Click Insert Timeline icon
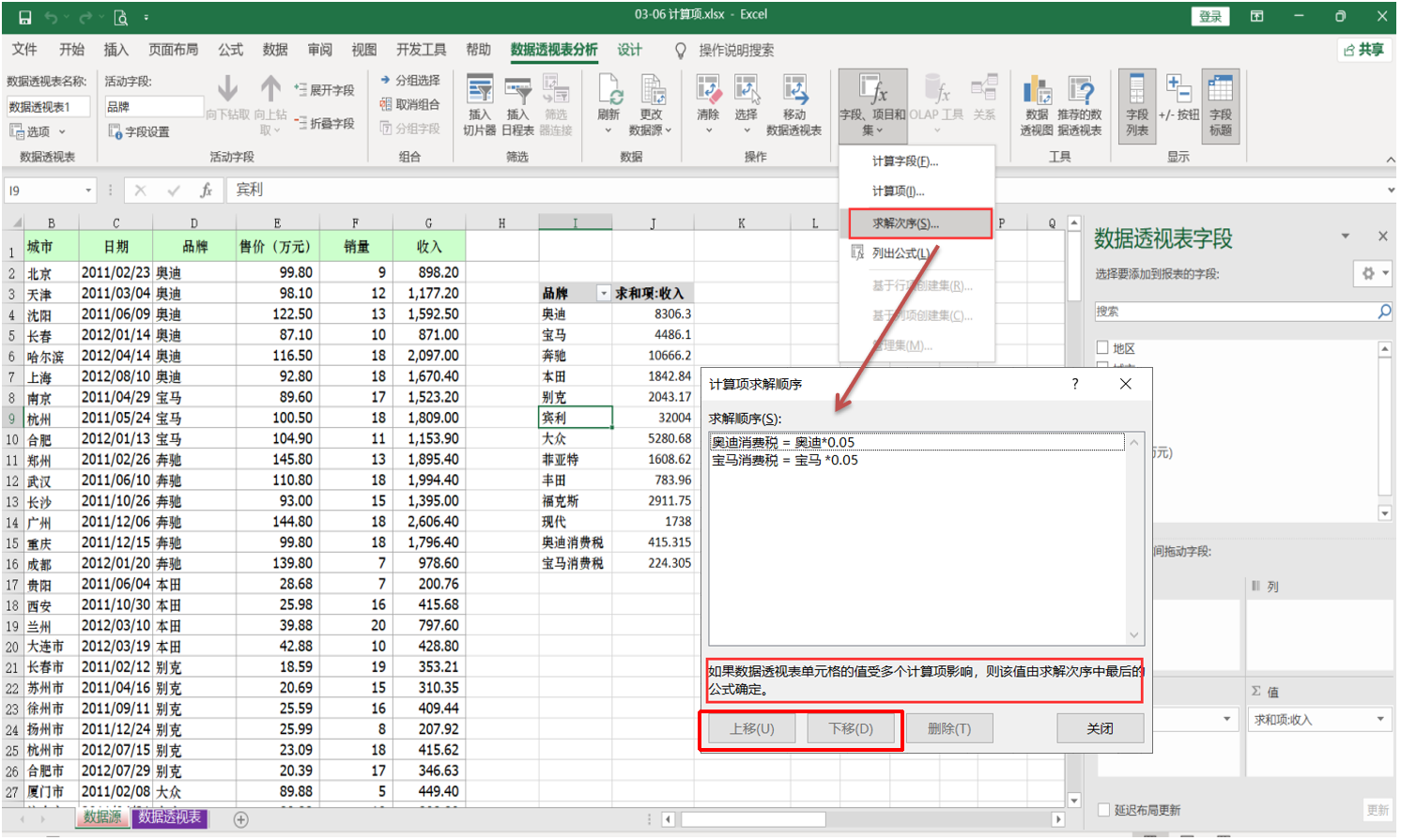This screenshot has width=1401, height=840. pyautogui.click(x=517, y=90)
